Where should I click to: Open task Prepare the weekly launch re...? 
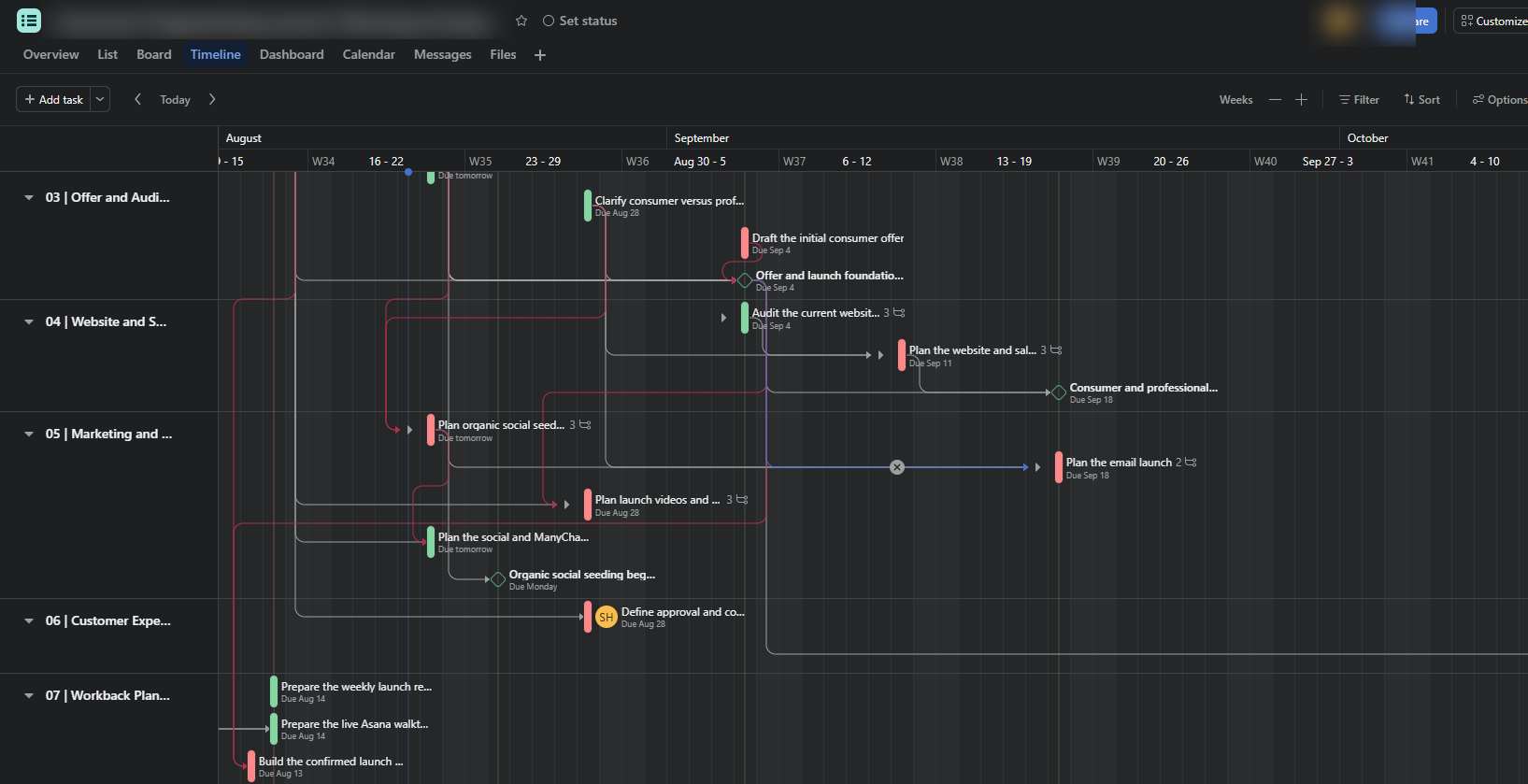[x=356, y=687]
